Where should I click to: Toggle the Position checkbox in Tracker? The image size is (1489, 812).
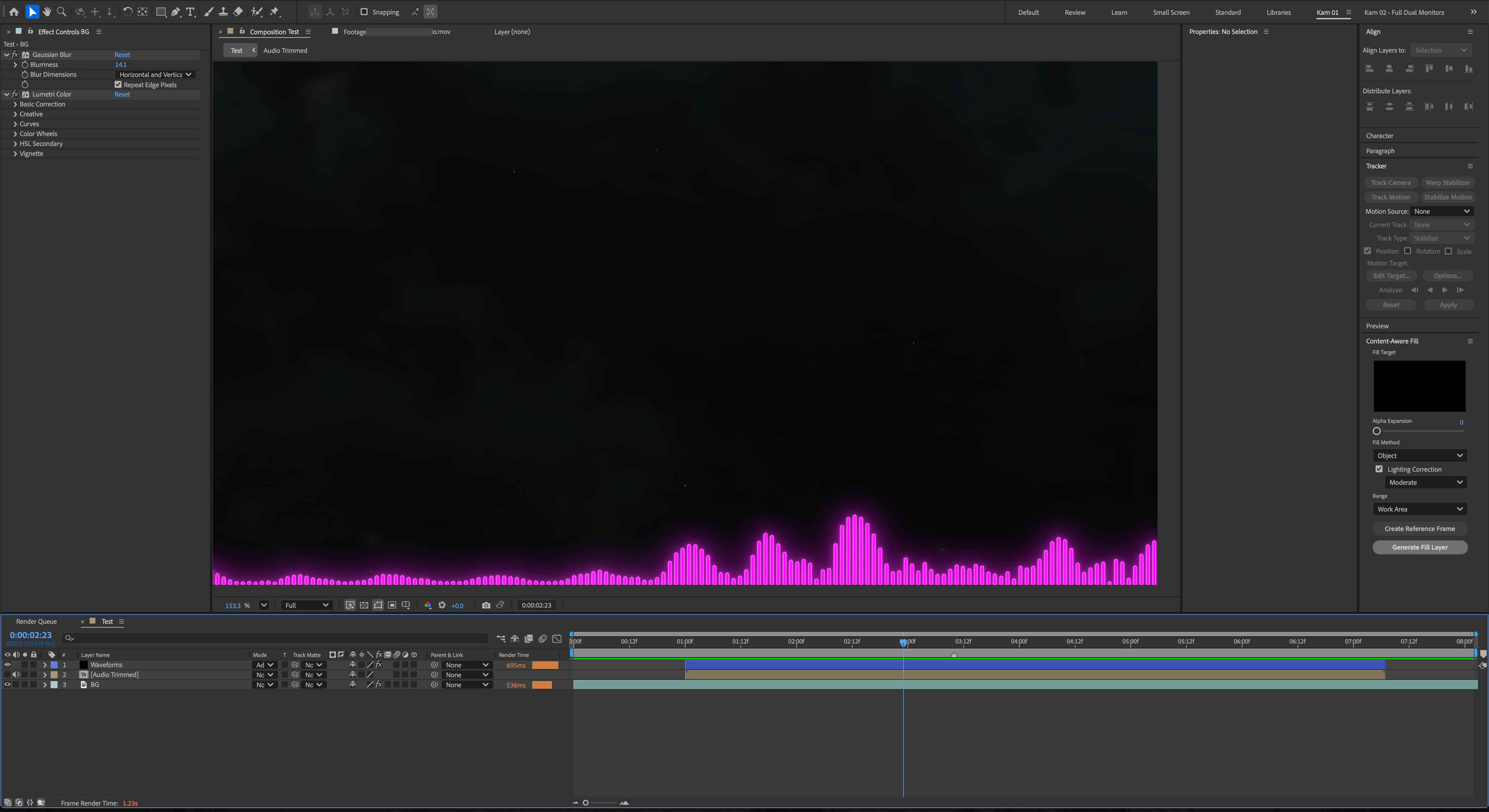point(1368,251)
